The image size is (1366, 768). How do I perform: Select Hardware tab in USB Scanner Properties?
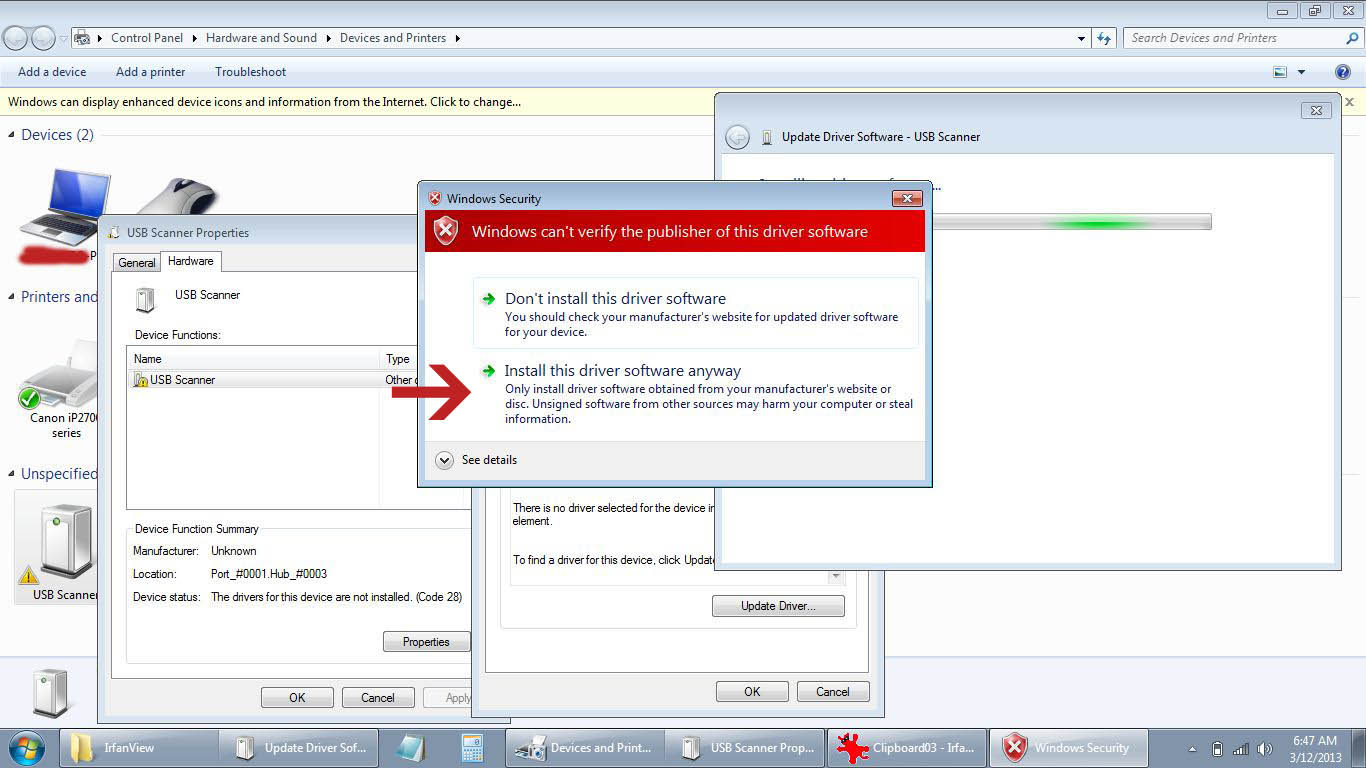click(x=190, y=261)
